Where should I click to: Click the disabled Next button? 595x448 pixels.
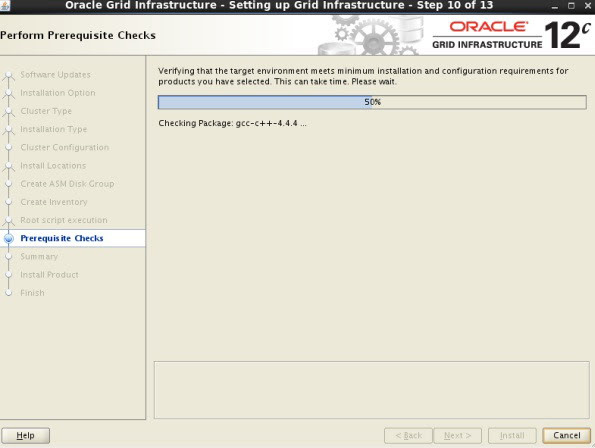[457, 435]
